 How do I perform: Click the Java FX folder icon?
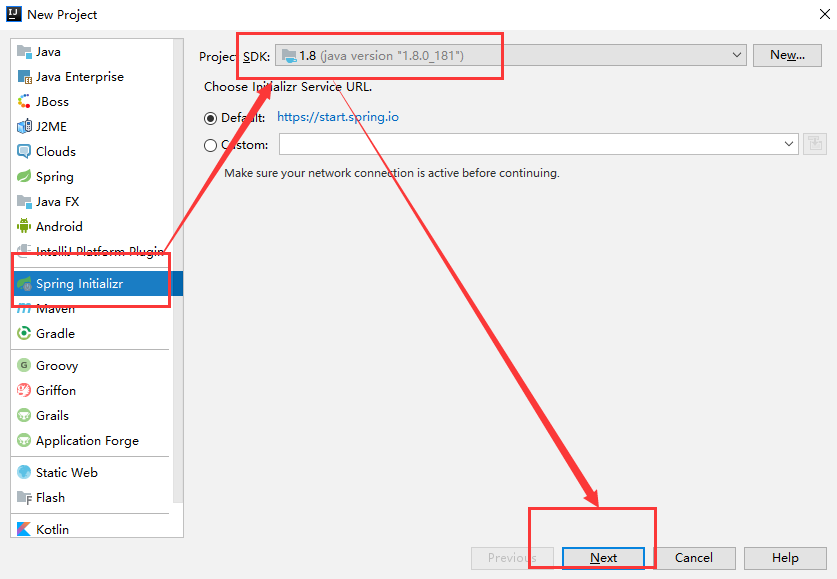pos(24,201)
